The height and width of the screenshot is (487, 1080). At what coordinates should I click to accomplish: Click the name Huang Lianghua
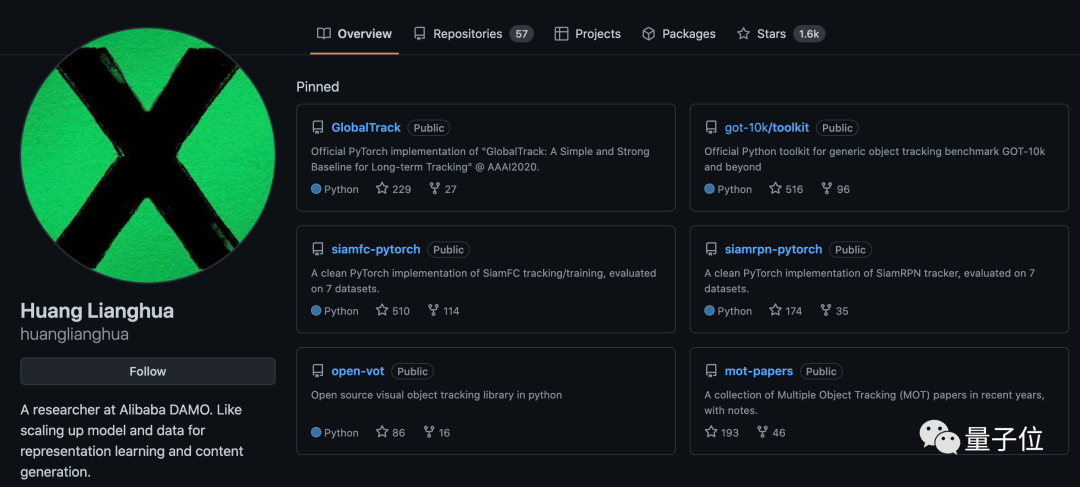(x=97, y=311)
